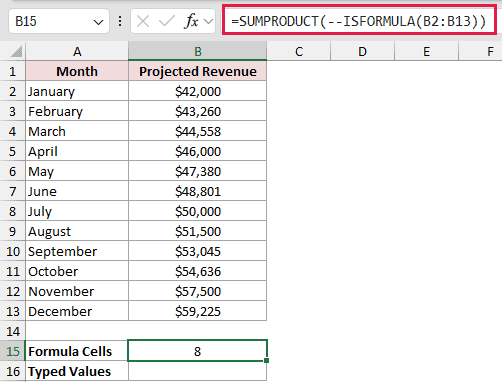
Task: Select the June cell
Action: pyautogui.click(x=77, y=191)
